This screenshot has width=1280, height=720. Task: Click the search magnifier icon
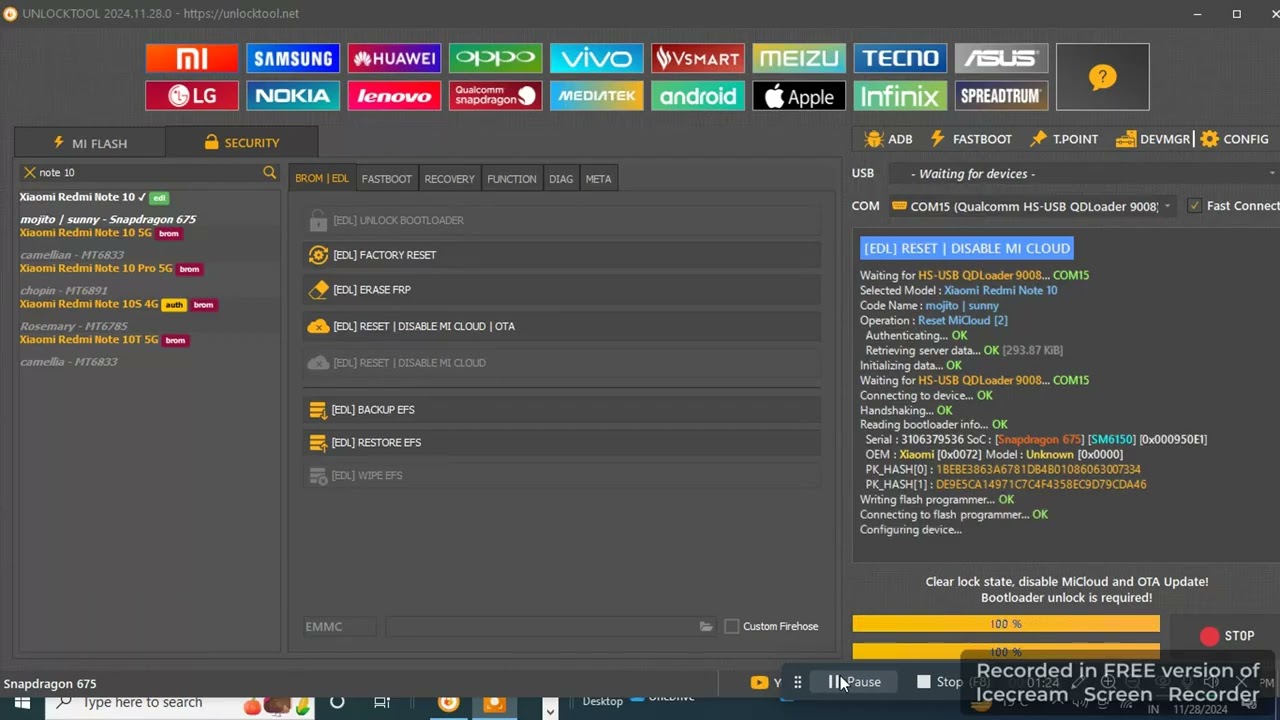269,172
